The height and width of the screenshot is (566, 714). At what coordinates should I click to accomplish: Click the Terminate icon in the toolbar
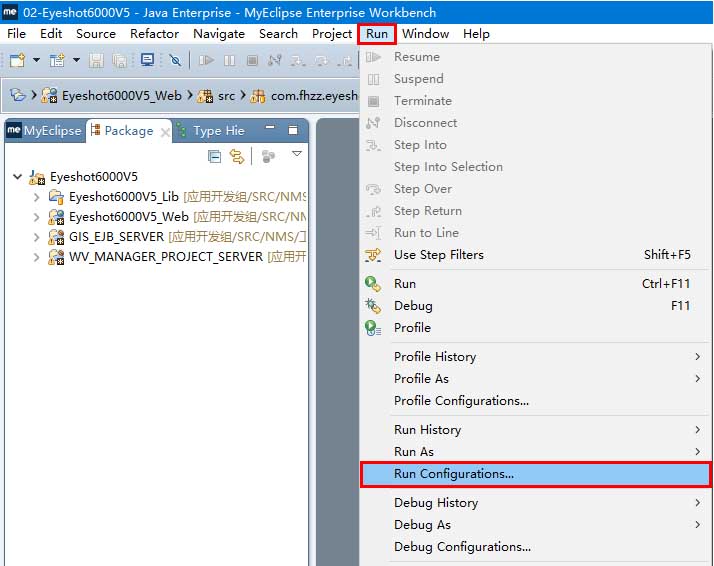(x=252, y=60)
